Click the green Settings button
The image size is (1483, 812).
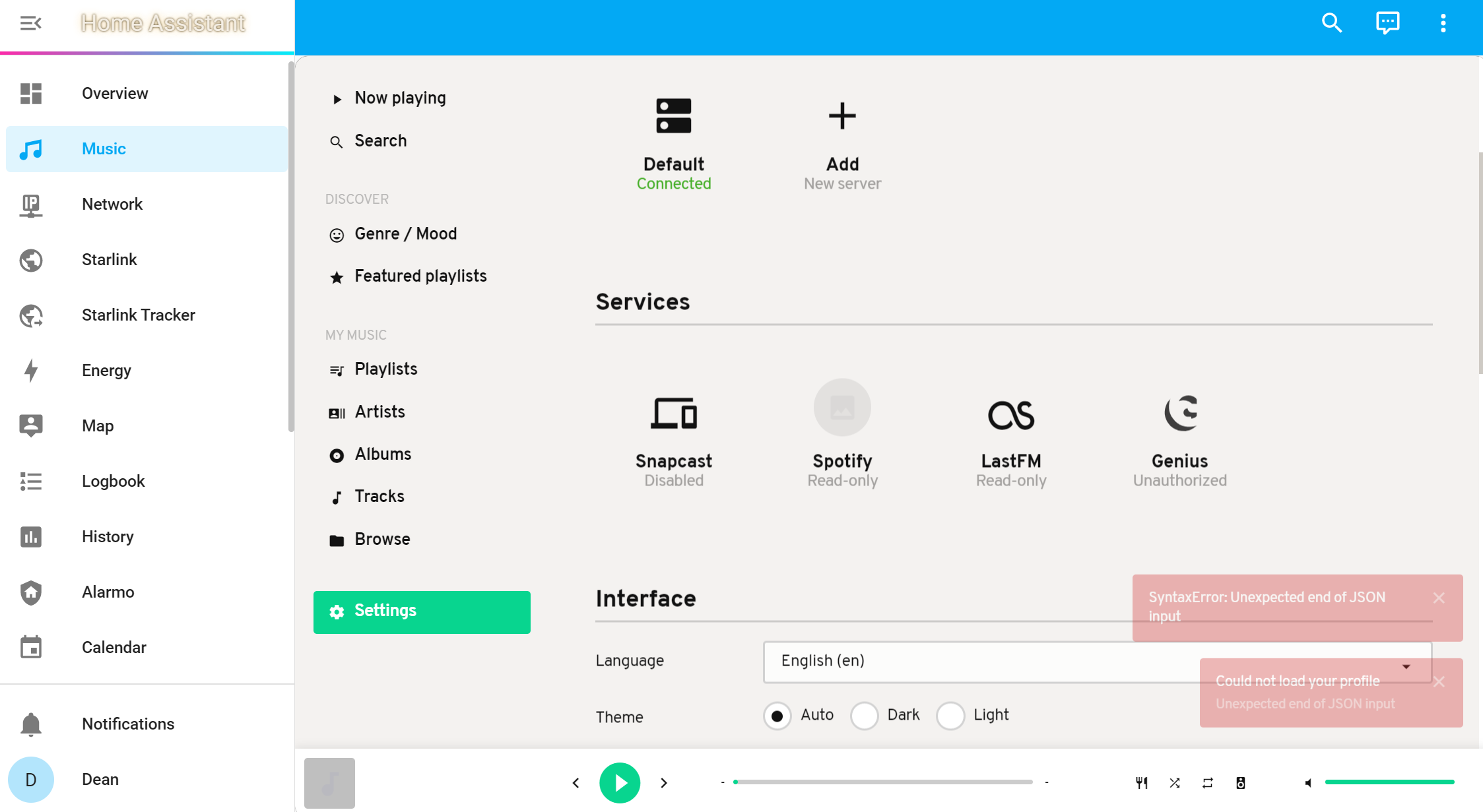[x=422, y=611]
